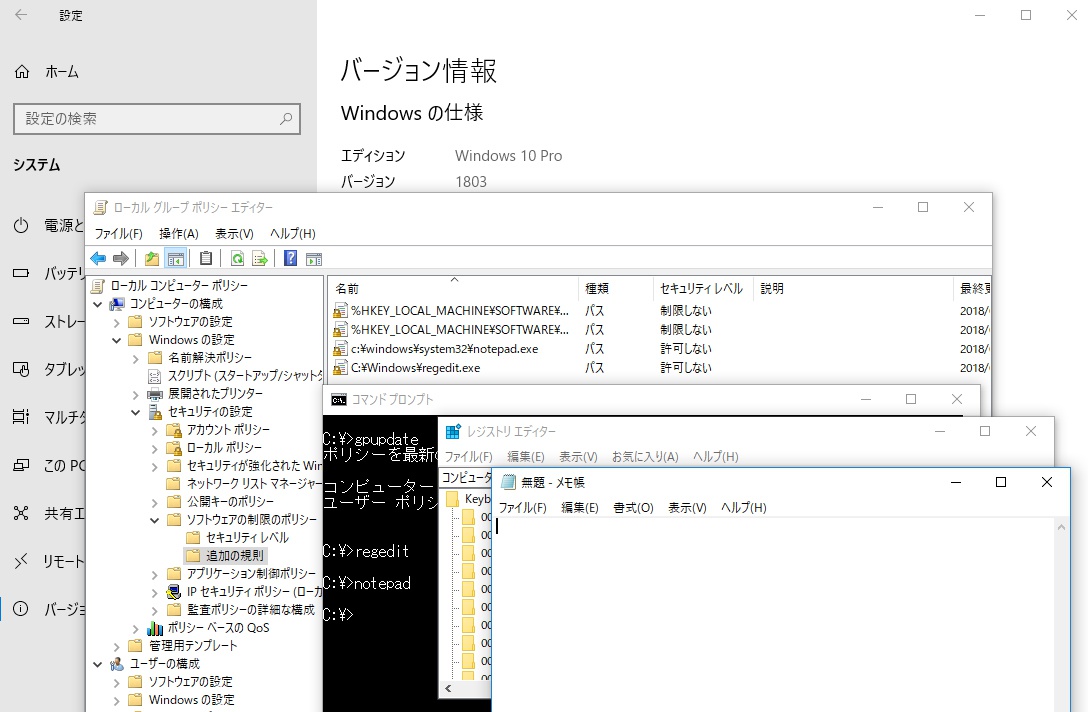Expand ソフトウェアの設定 under コンピューターの構成
Viewport: 1088px width, 712px height.
[x=117, y=322]
